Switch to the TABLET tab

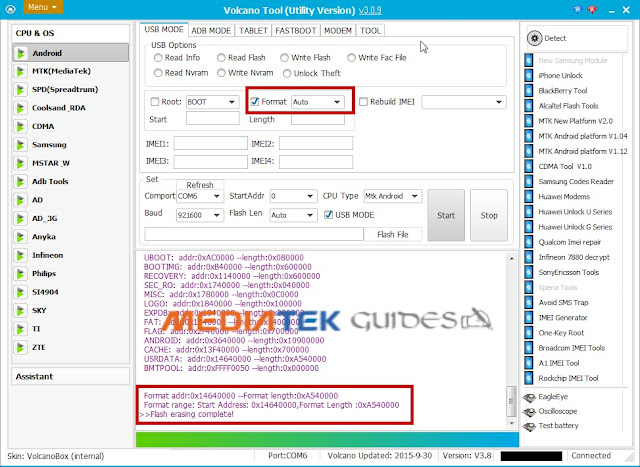click(x=253, y=30)
